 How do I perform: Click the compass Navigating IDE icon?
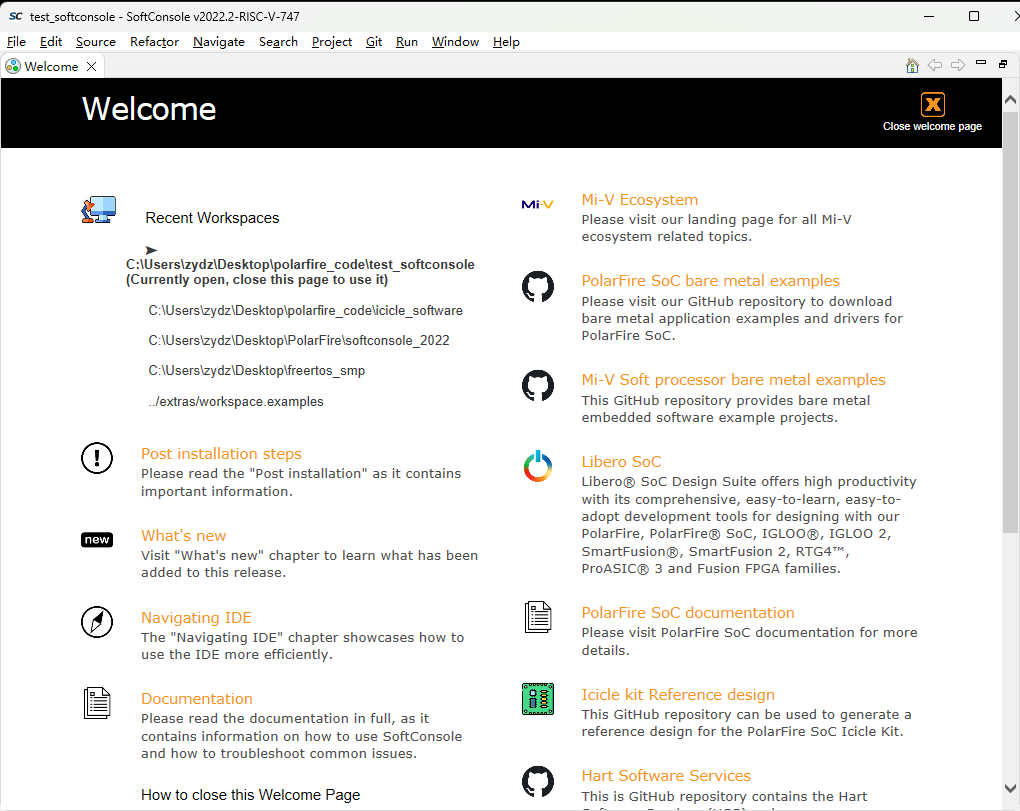pos(97,622)
